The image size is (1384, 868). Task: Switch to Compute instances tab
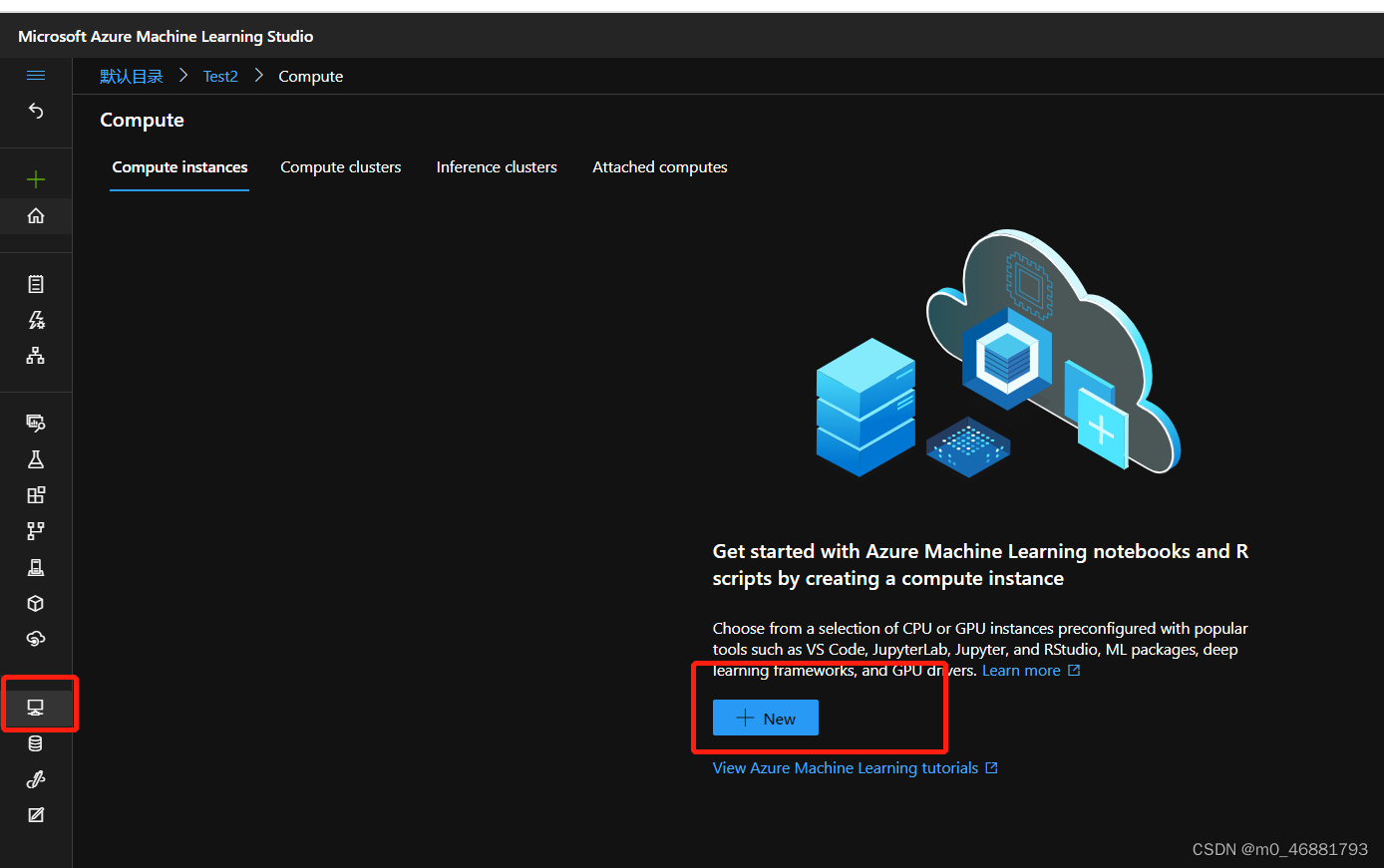click(179, 167)
